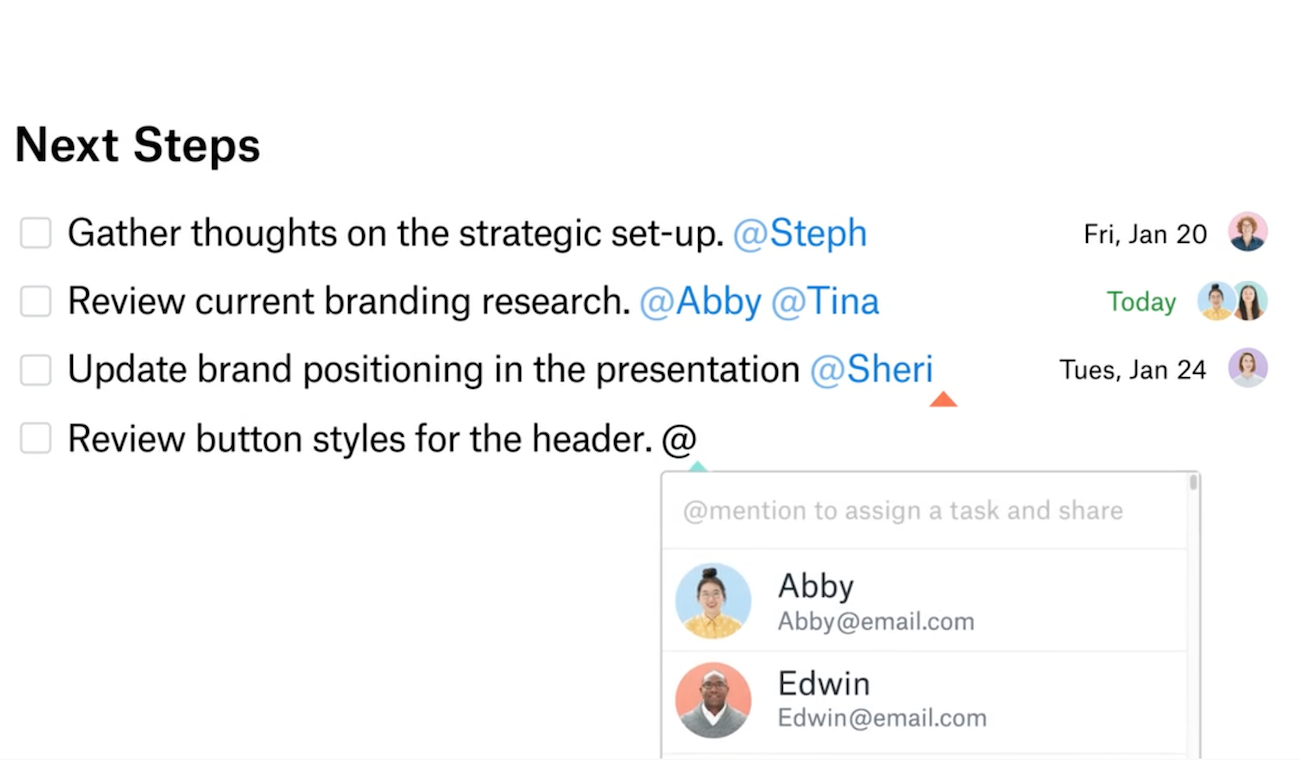Click the mention popup scrollbar
The image size is (1300, 760).
click(x=1193, y=484)
